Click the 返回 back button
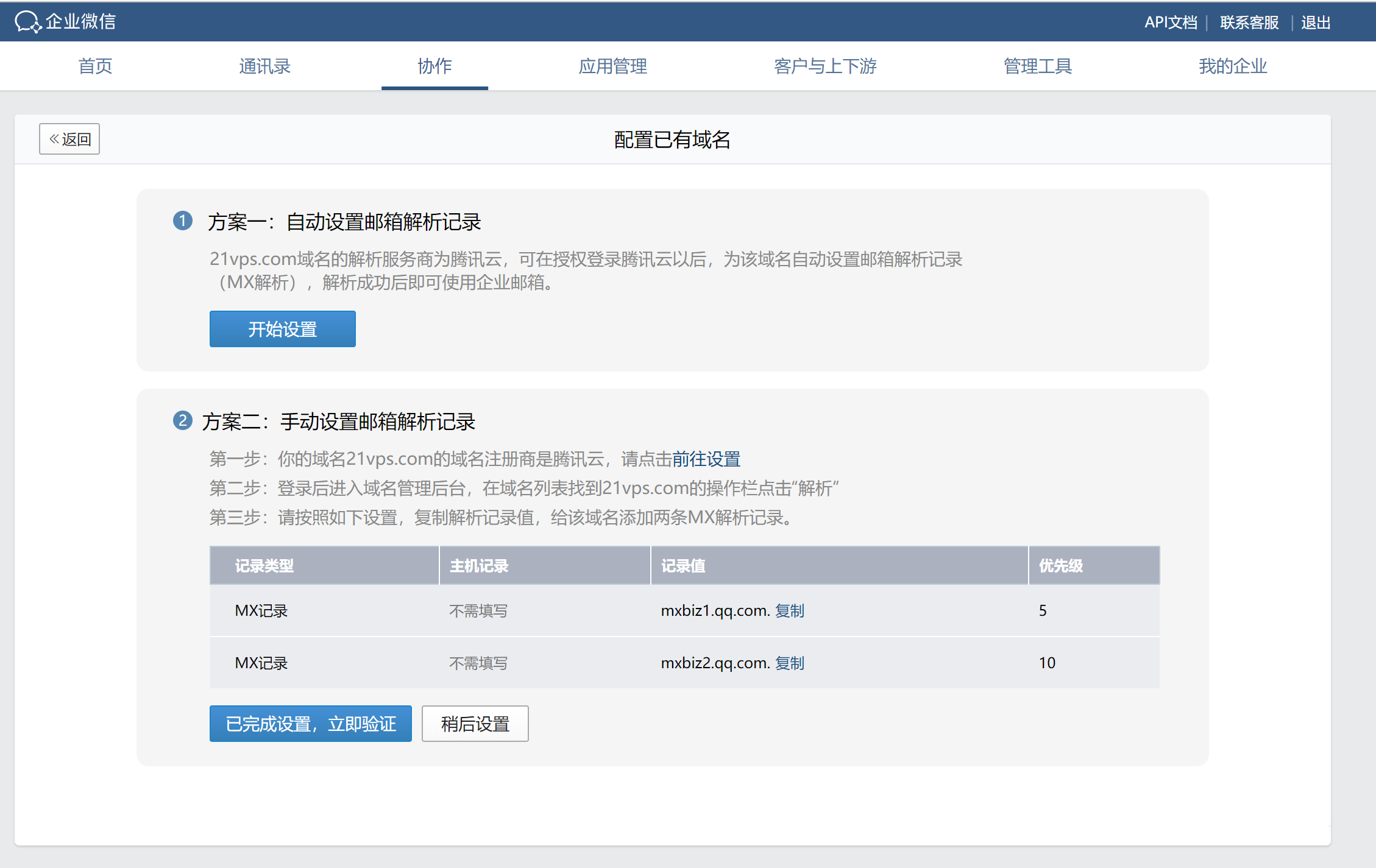1376x868 pixels. point(69,139)
